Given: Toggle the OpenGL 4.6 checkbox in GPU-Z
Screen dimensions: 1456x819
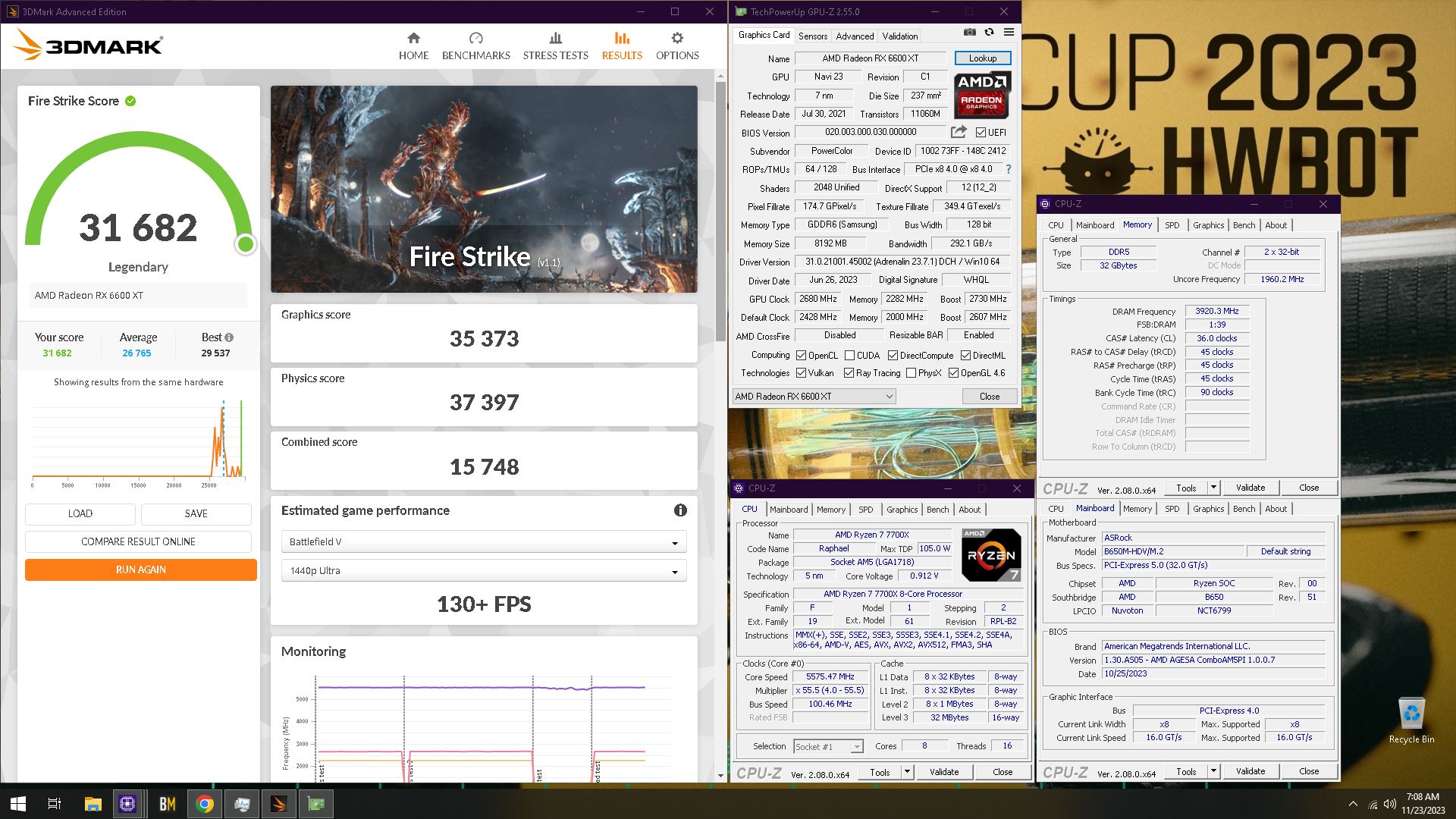Looking at the screenshot, I should [953, 373].
